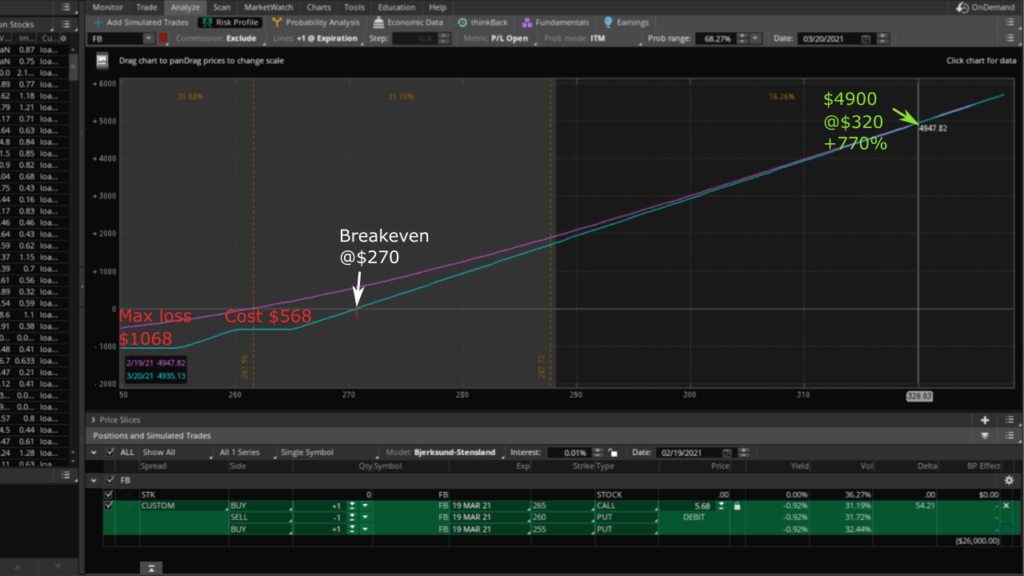Screen dimensions: 1024x576
Task: Click the purple Fundamentals icon
Action: click(x=526, y=22)
